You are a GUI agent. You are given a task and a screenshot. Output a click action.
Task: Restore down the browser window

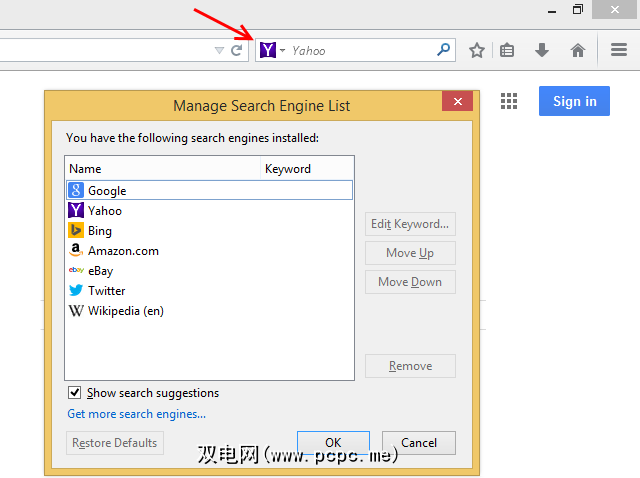[x=578, y=9]
